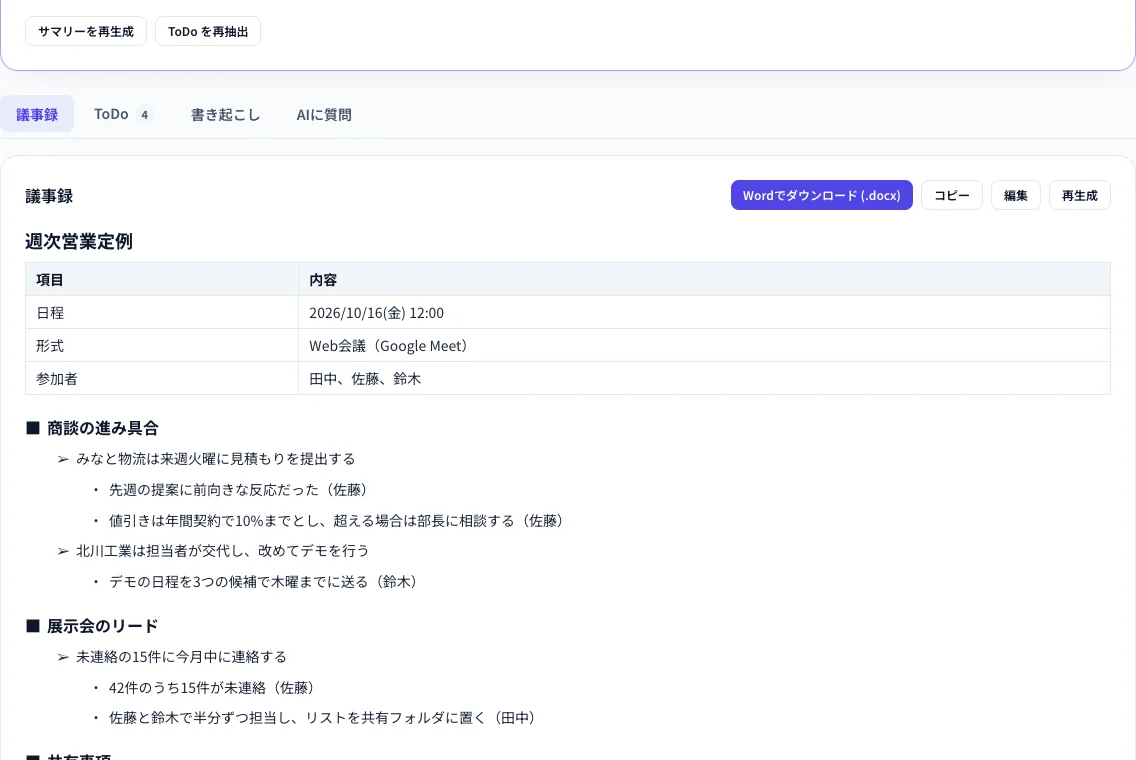Click the bullet 42件のうち15件が未連絡（佐藤）
This screenshot has height=760, width=1136.
coord(212,688)
